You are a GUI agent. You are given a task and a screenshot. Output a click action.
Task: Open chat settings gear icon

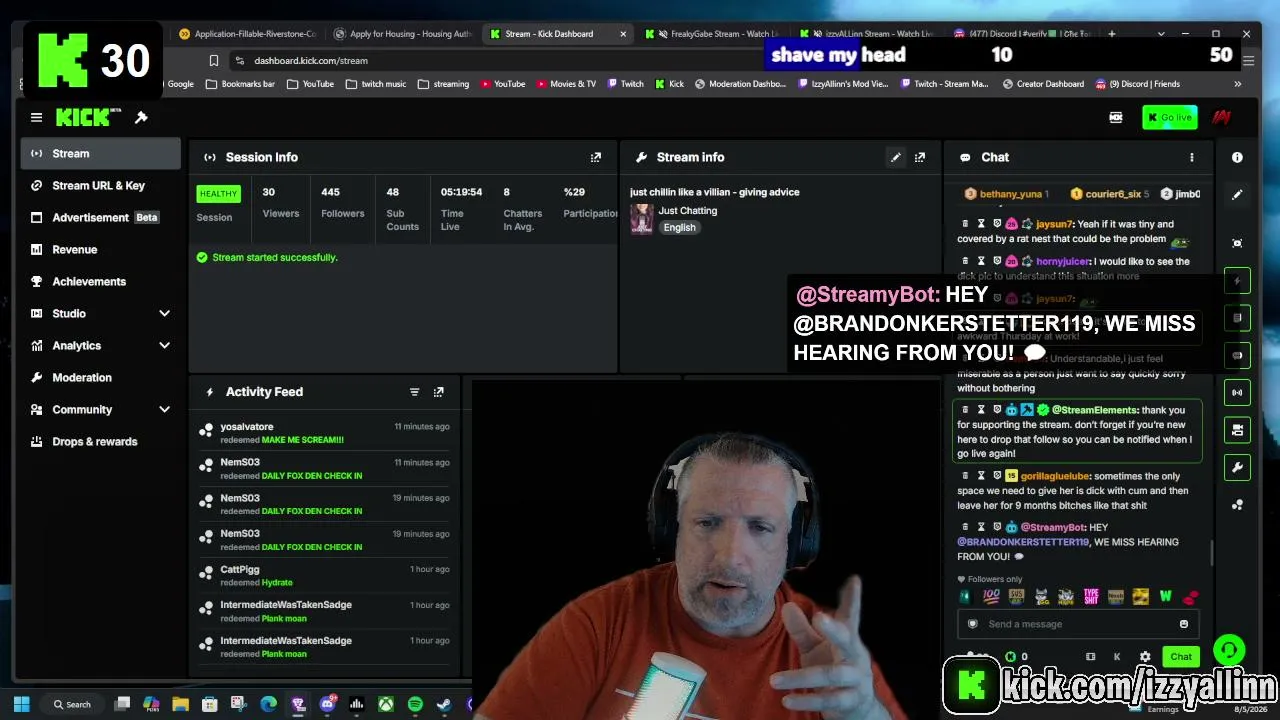[x=1145, y=657]
